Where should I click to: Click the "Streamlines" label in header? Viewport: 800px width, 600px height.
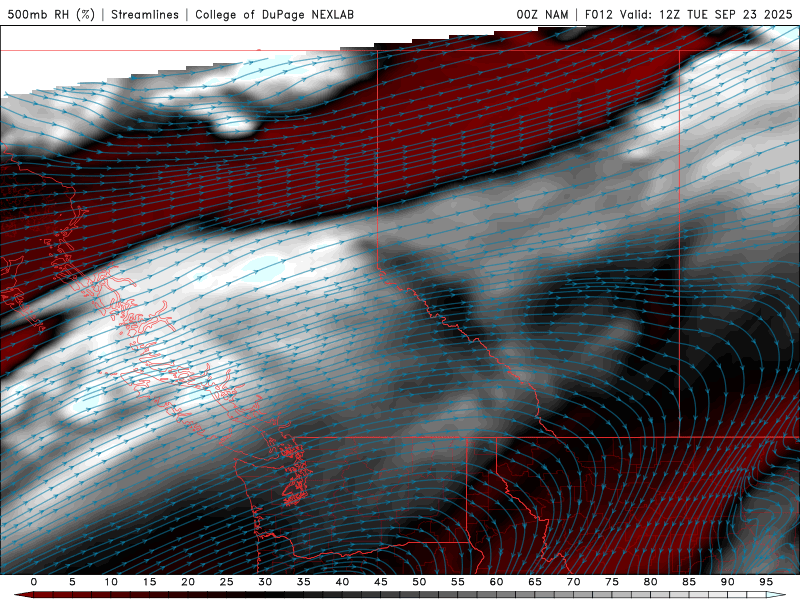145,14
